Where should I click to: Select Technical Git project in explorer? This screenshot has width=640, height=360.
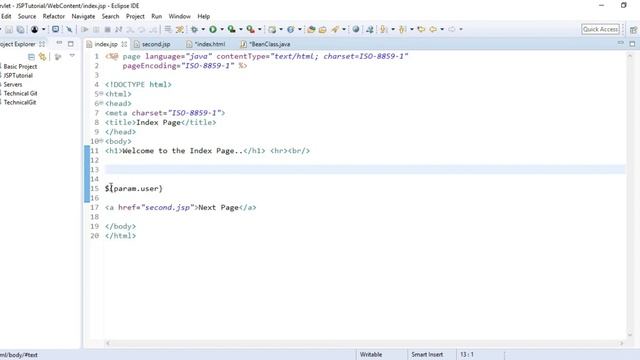(20, 93)
